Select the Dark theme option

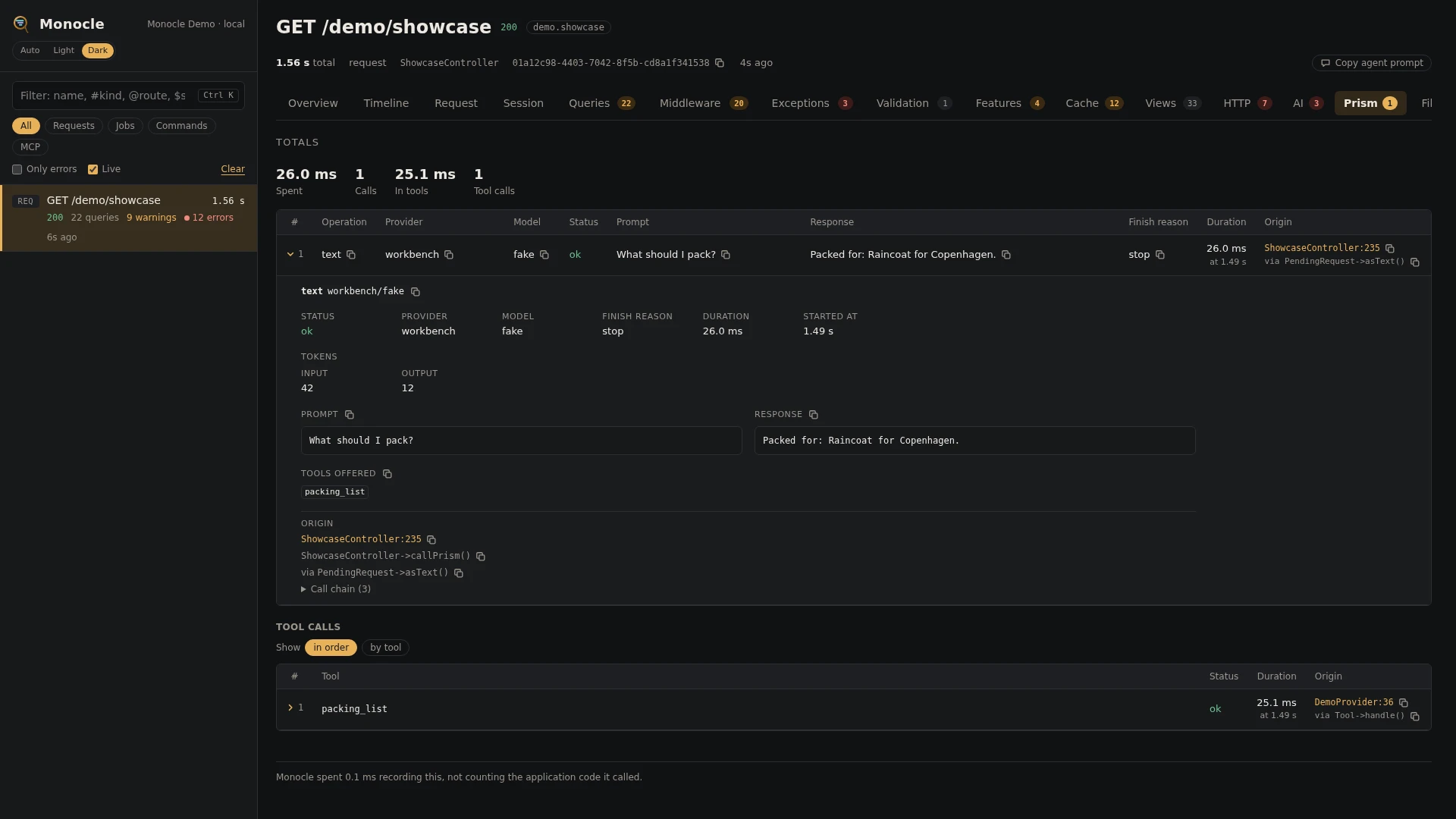click(x=98, y=51)
